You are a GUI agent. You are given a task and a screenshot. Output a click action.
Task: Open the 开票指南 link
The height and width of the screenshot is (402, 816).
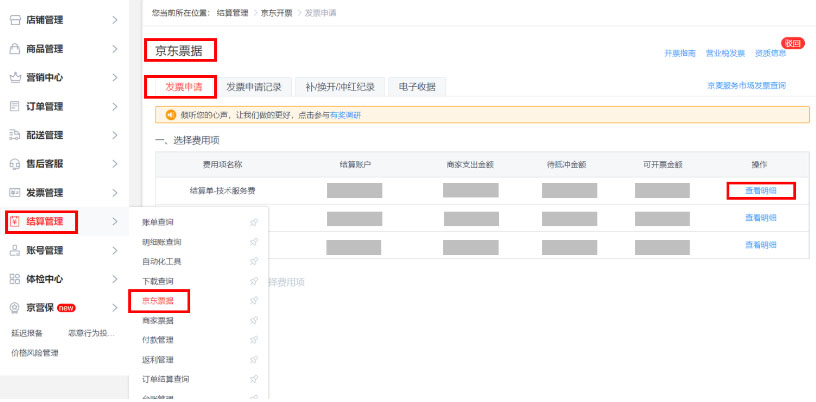pyautogui.click(x=680, y=53)
